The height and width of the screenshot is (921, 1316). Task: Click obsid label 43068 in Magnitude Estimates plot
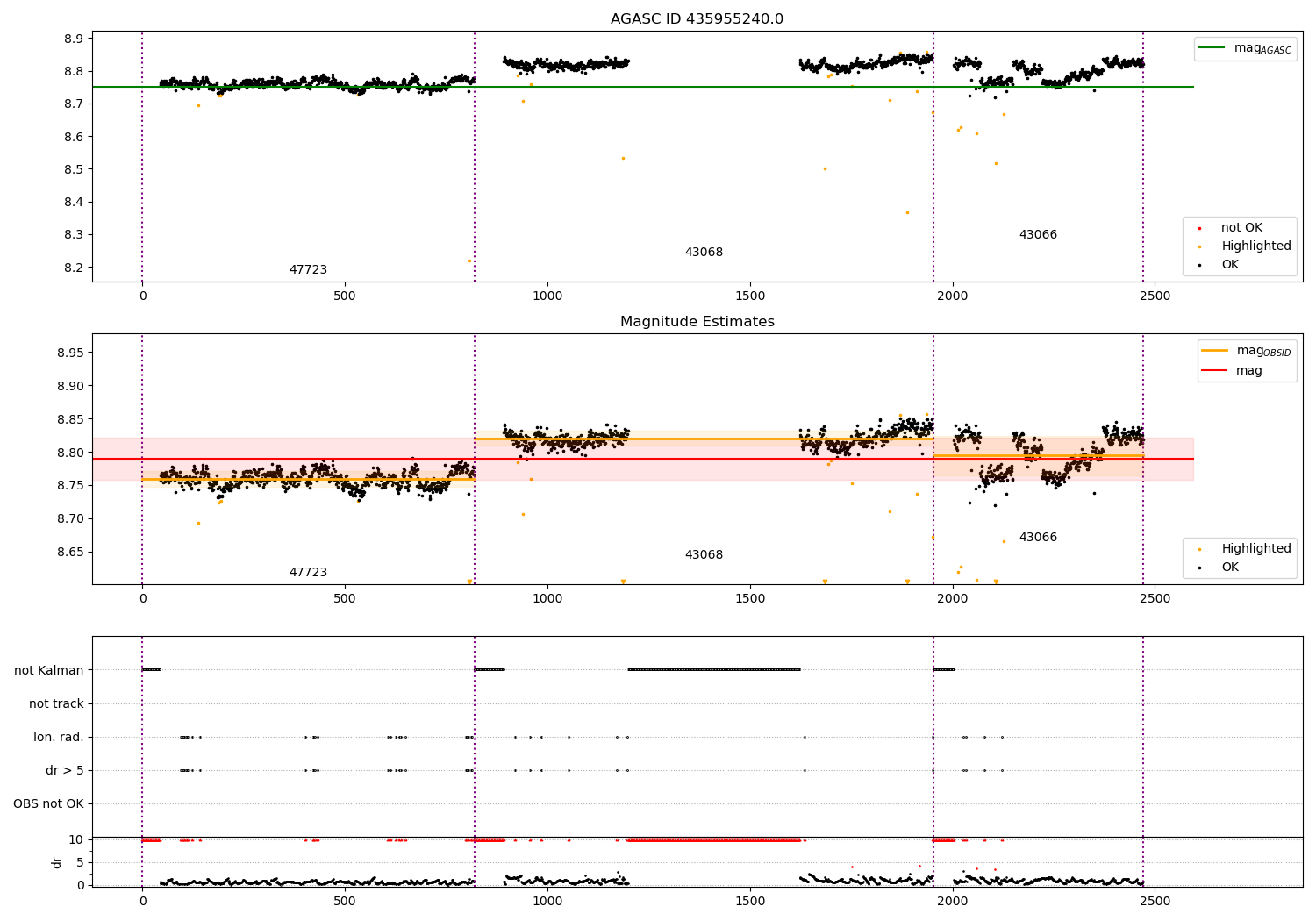pos(704,555)
